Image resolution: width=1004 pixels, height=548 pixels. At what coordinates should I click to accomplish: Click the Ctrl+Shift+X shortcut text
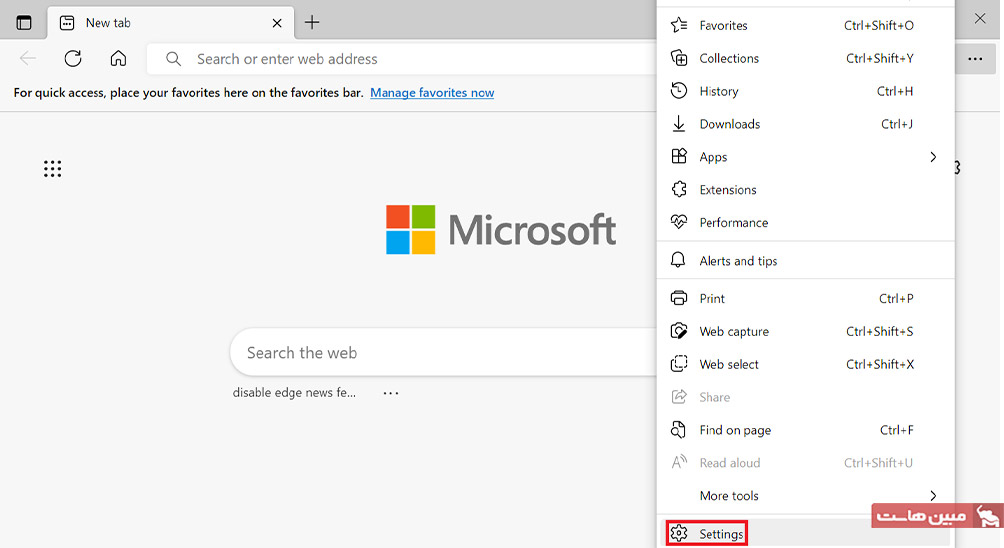pos(880,364)
